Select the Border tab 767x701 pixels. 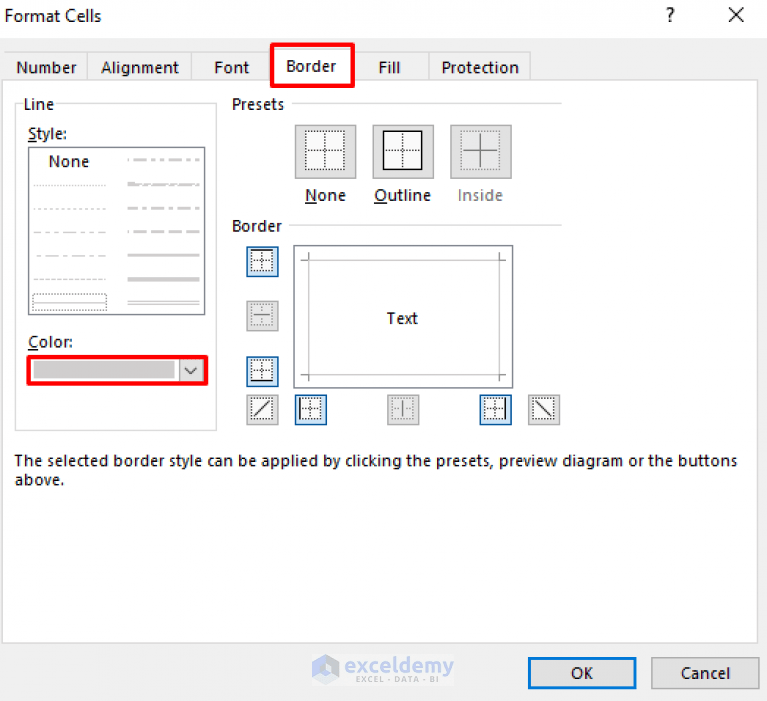click(312, 66)
